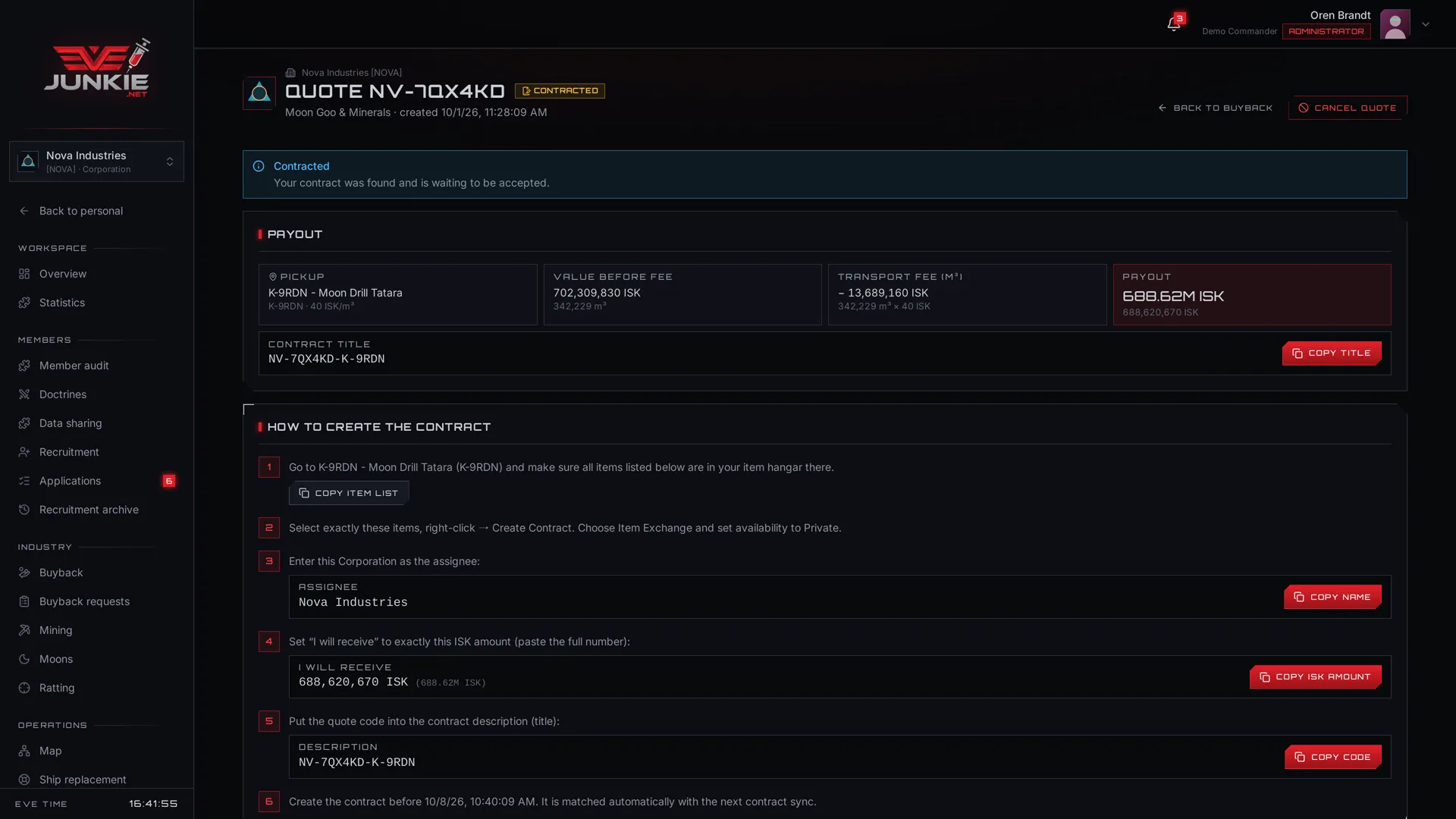Click the Cancel Quote button

pos(1348,108)
